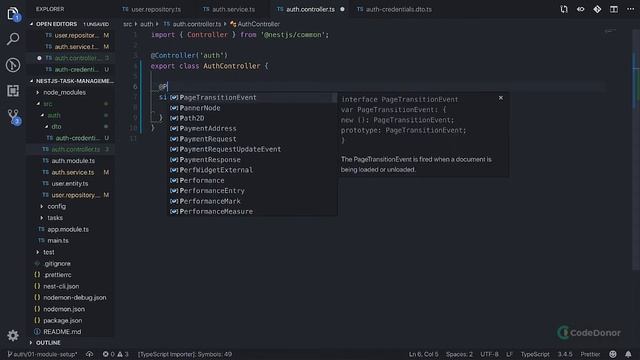Viewport: 640px width, 360px height.
Task: Open the Extensions view in activity bar
Action: click(13, 91)
